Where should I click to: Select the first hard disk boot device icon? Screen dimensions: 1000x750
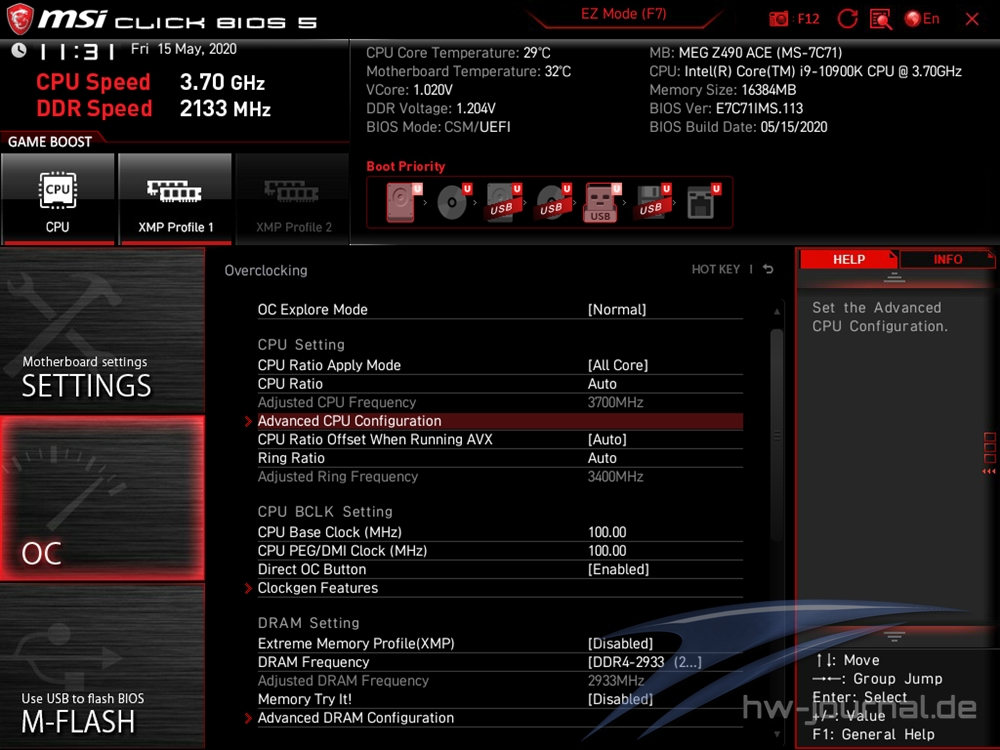click(402, 202)
